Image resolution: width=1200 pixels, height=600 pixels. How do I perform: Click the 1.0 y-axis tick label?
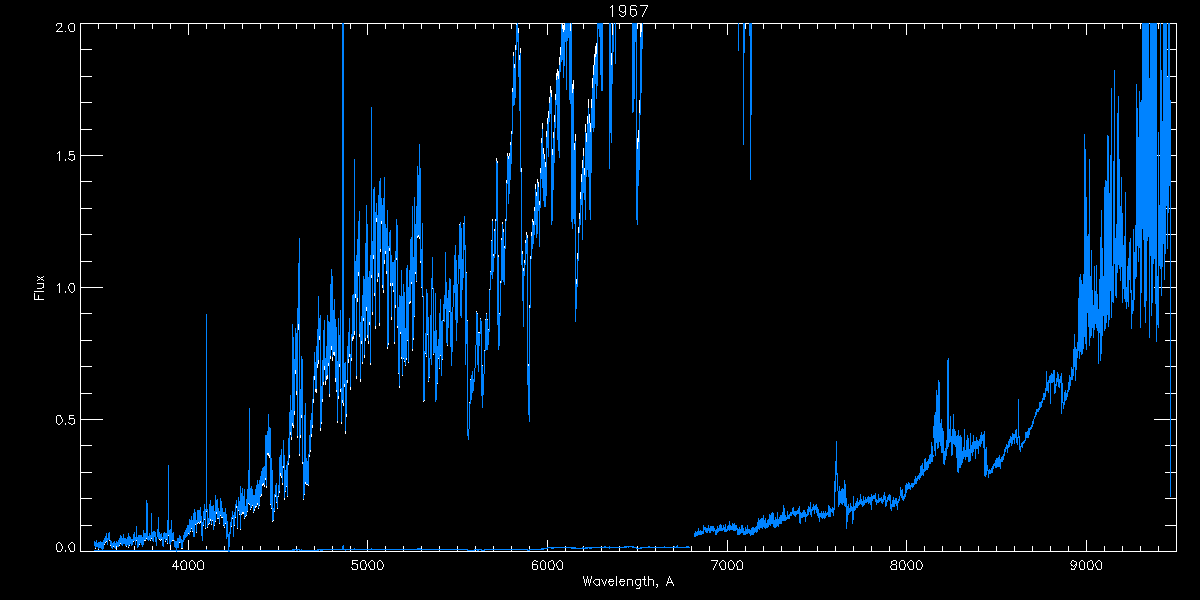click(63, 287)
